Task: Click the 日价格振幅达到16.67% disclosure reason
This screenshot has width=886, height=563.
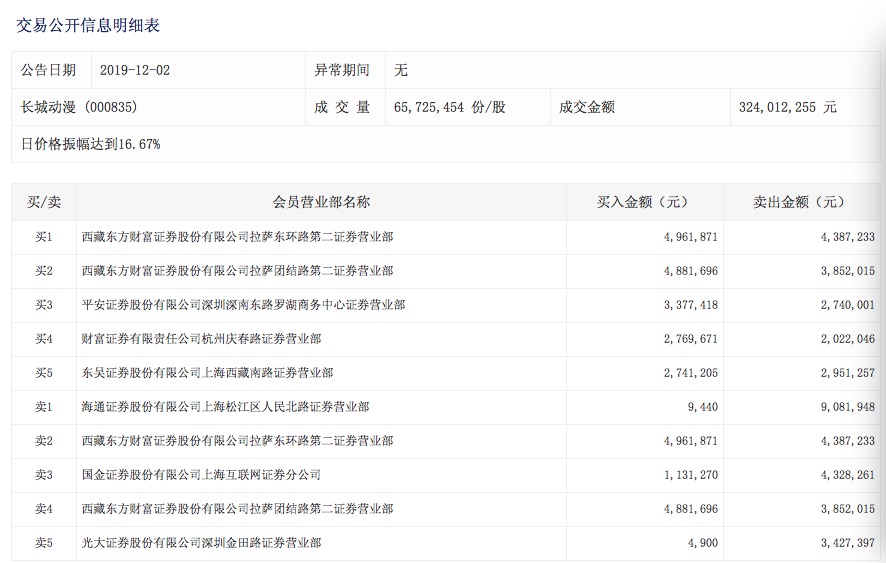Action: [x=91, y=144]
